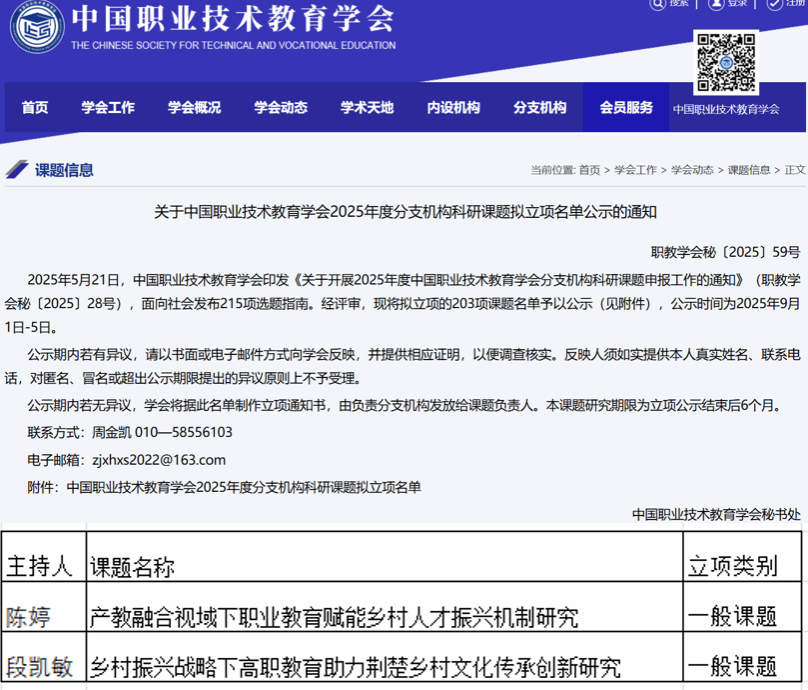Click the 课题信息 section header icon
Viewport: 808px width, 690px height.
click(x=17, y=169)
